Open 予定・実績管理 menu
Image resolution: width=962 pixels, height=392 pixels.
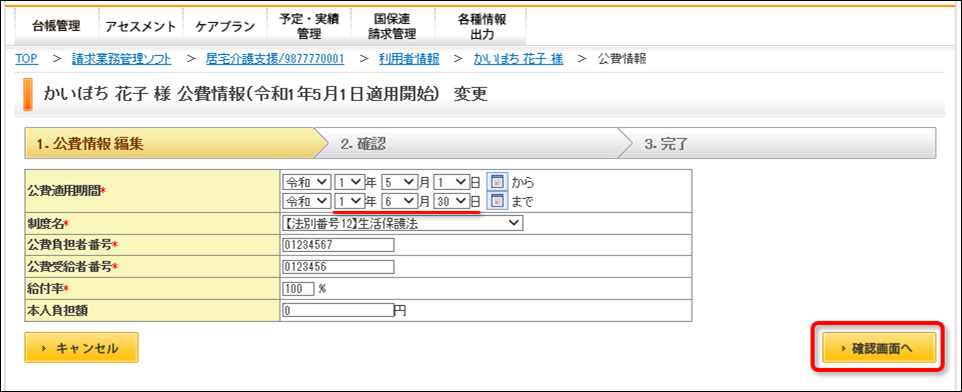coord(309,26)
